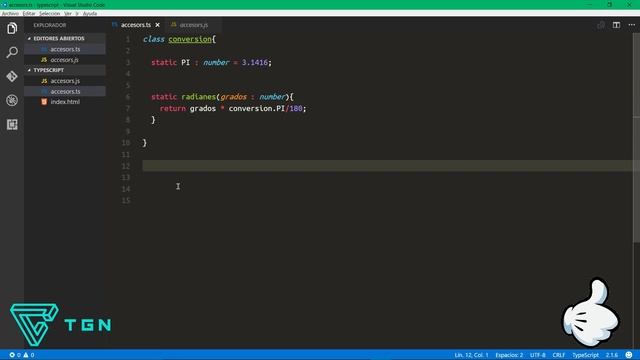Open accesors.js in the TYPESCRIPT folder
The width and height of the screenshot is (640, 360).
(65, 81)
